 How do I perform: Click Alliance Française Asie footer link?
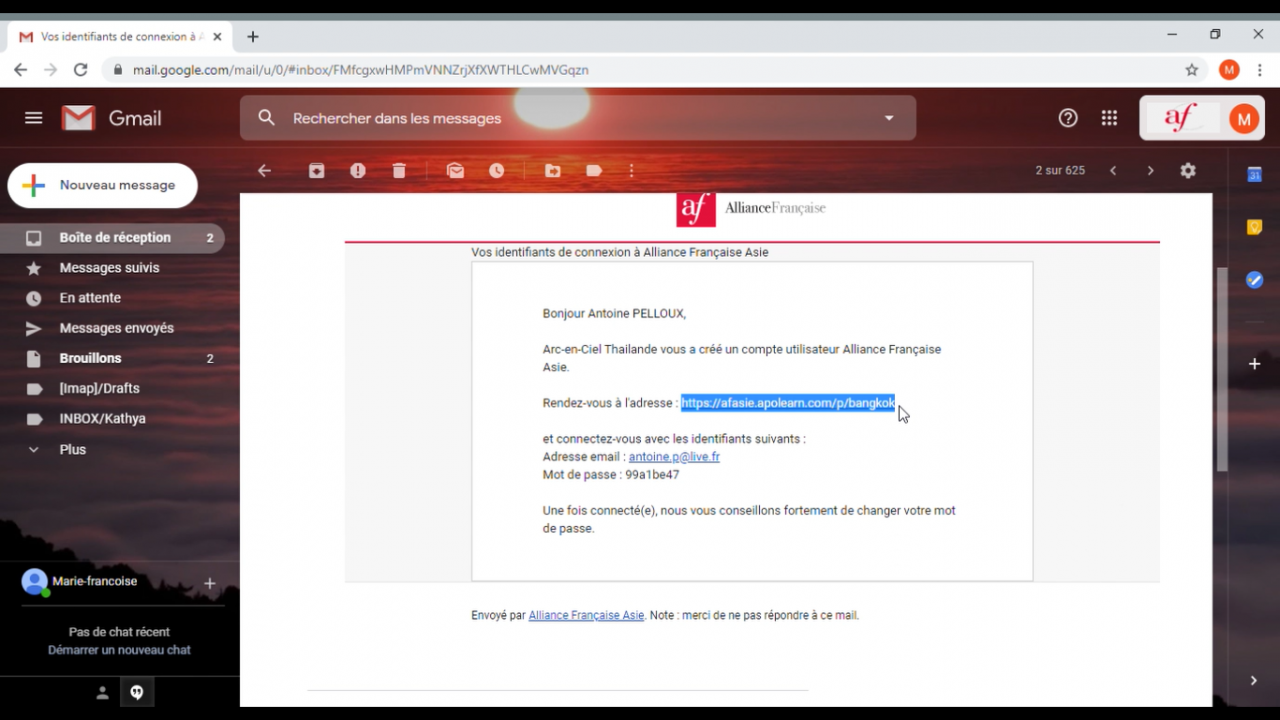tap(586, 616)
